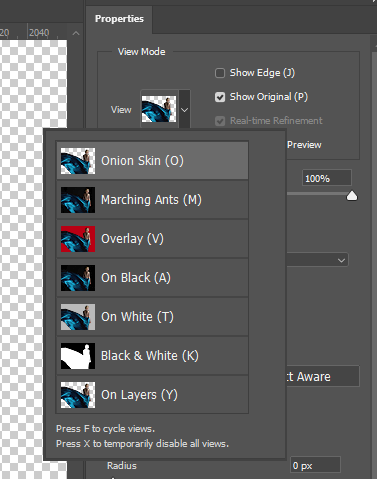Screen dimensions: 377x479
Task: Switch to On Black (A) view
Action: (x=152, y=278)
